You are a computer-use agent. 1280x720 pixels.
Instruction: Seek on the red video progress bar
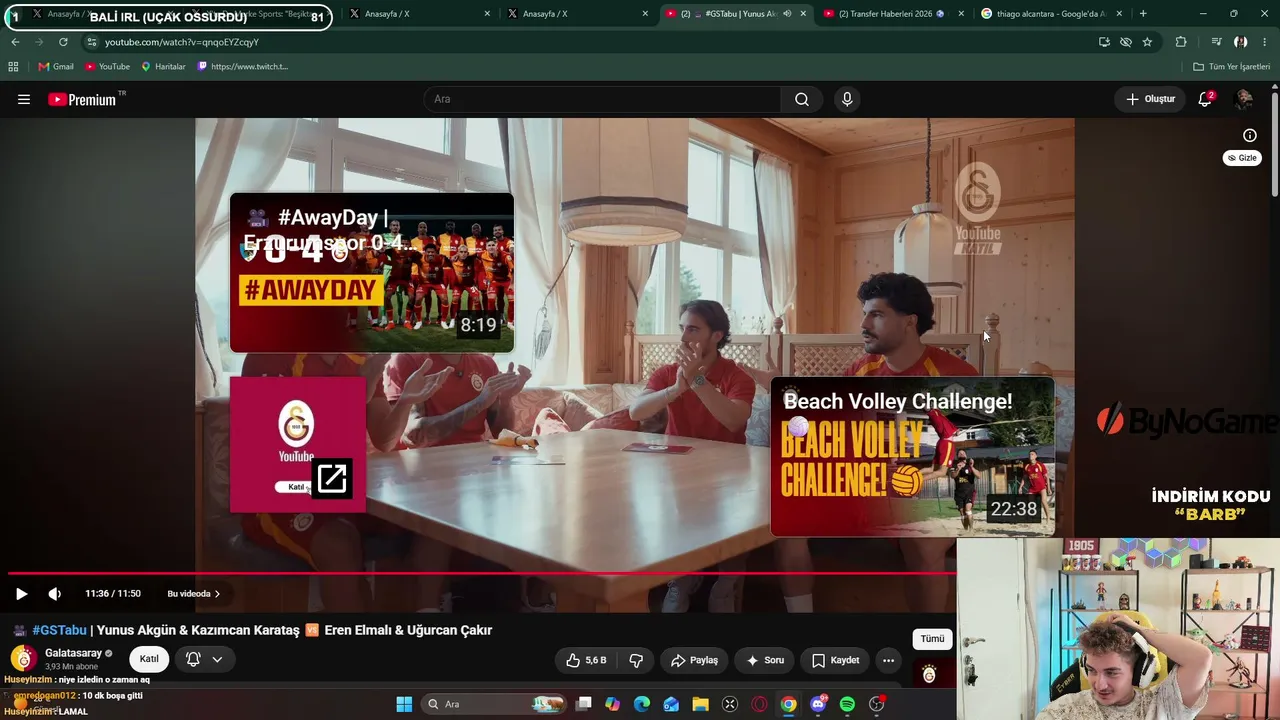coord(482,573)
